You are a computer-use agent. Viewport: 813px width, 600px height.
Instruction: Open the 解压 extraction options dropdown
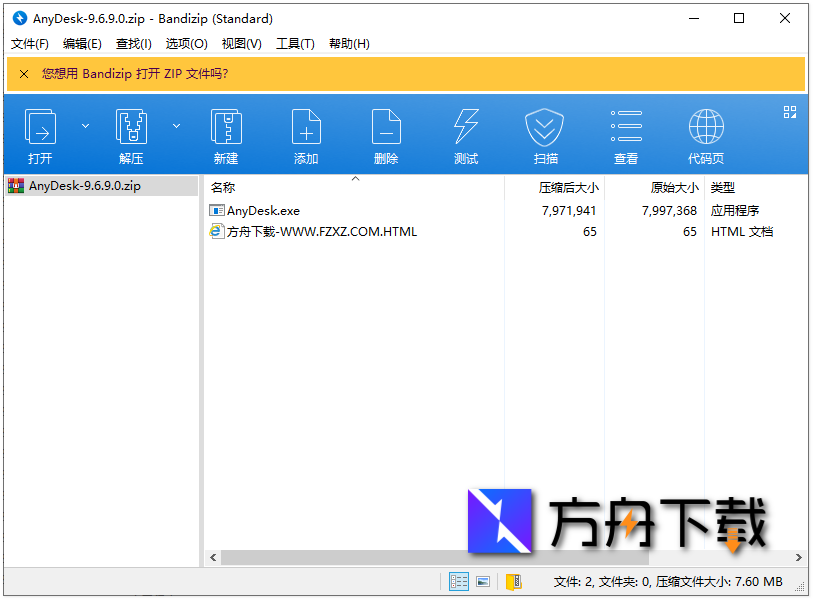click(176, 125)
